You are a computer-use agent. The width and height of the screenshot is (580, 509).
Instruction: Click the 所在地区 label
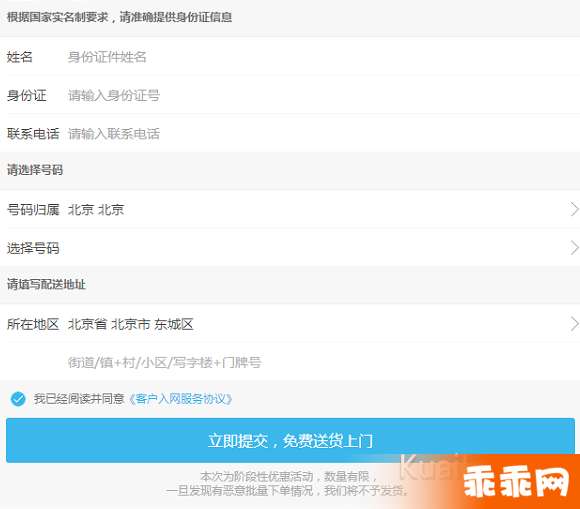coord(33,324)
